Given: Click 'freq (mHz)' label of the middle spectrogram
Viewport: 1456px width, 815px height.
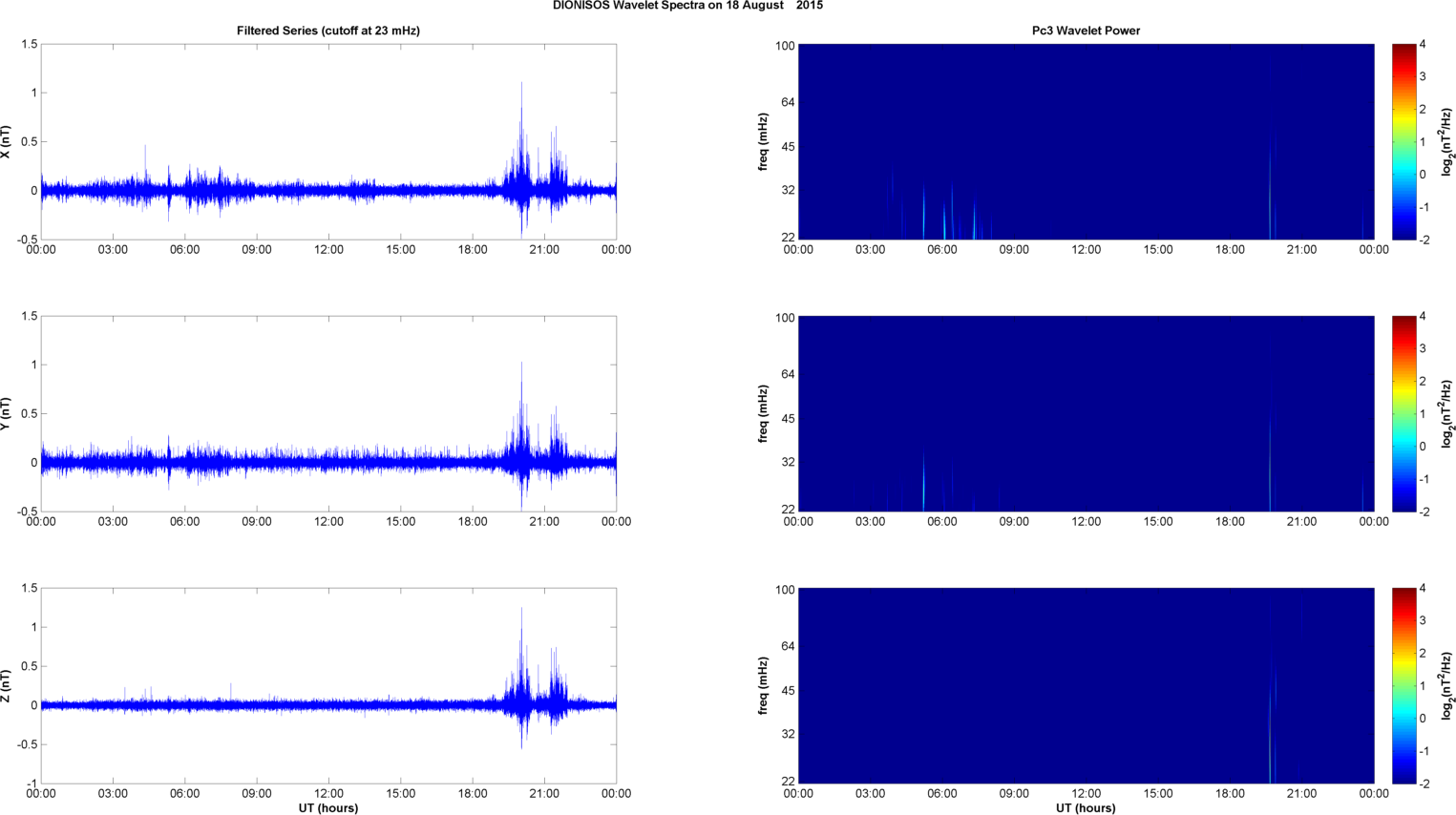Looking at the screenshot, I should tap(764, 413).
